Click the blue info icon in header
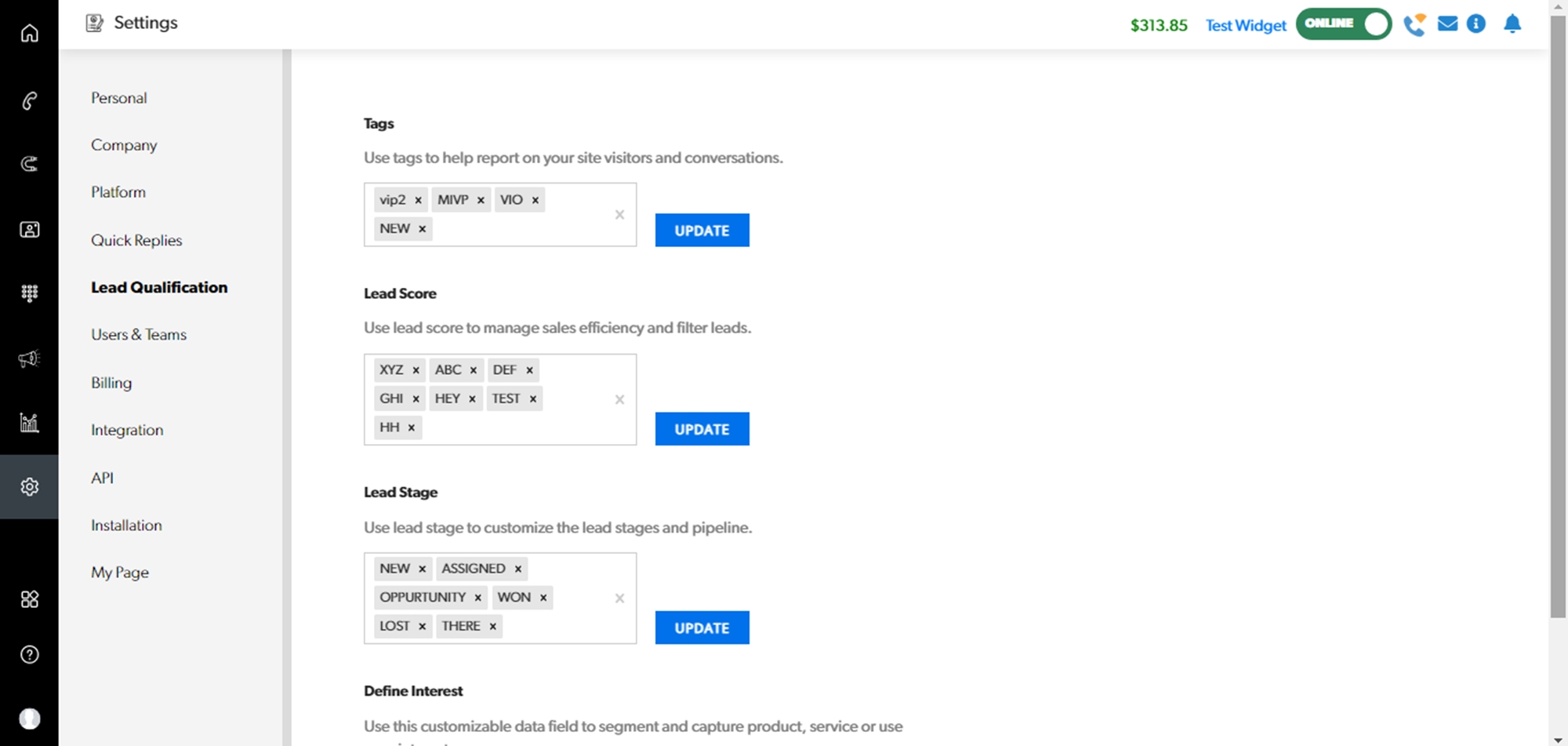The height and width of the screenshot is (746, 1568). (1476, 24)
